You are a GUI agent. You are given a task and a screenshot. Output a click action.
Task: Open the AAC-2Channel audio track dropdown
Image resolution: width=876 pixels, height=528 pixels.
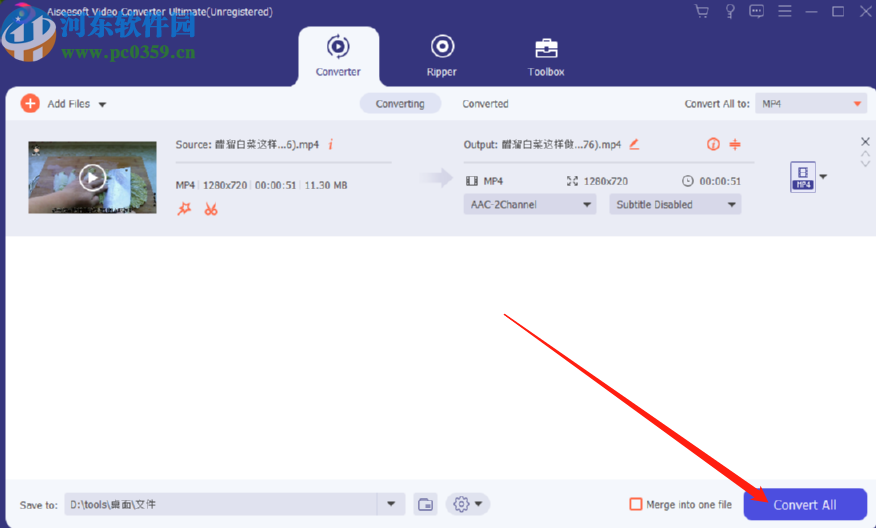click(x=530, y=204)
